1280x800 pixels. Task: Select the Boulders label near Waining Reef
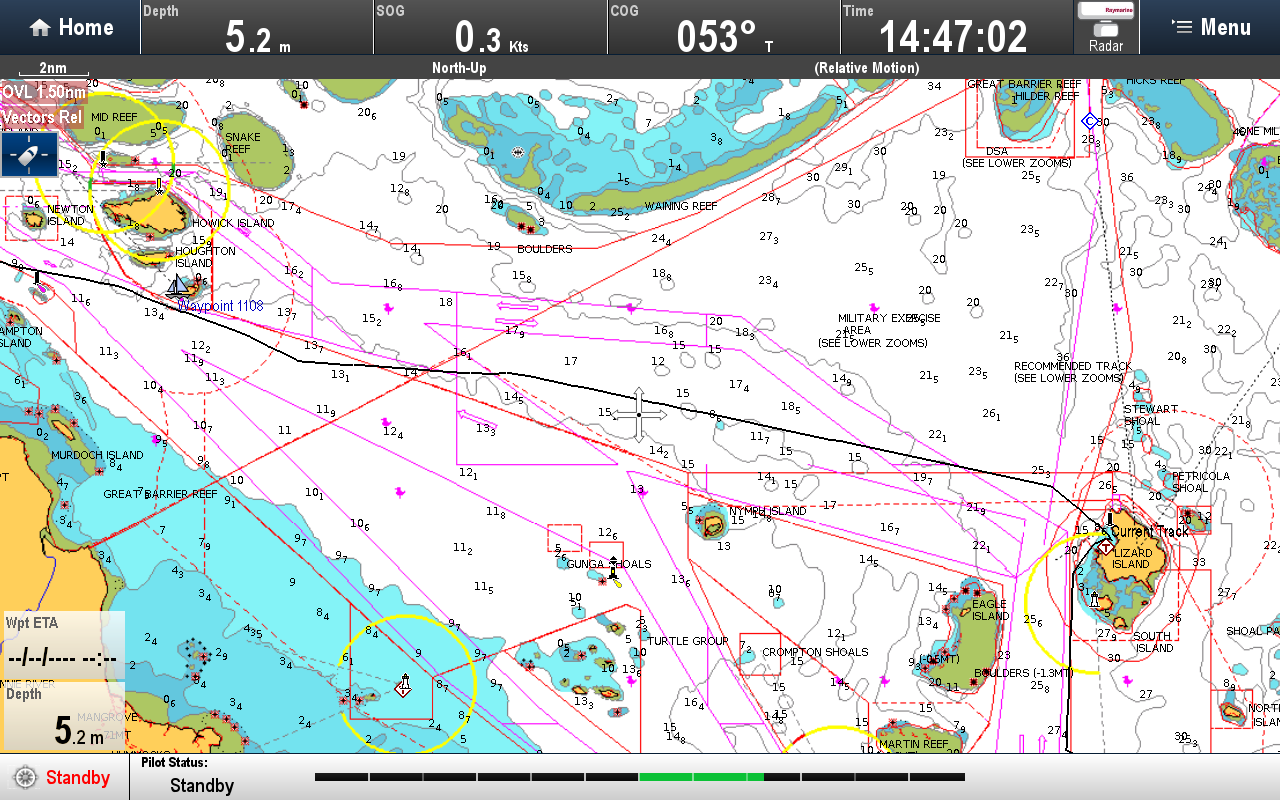pos(545,249)
